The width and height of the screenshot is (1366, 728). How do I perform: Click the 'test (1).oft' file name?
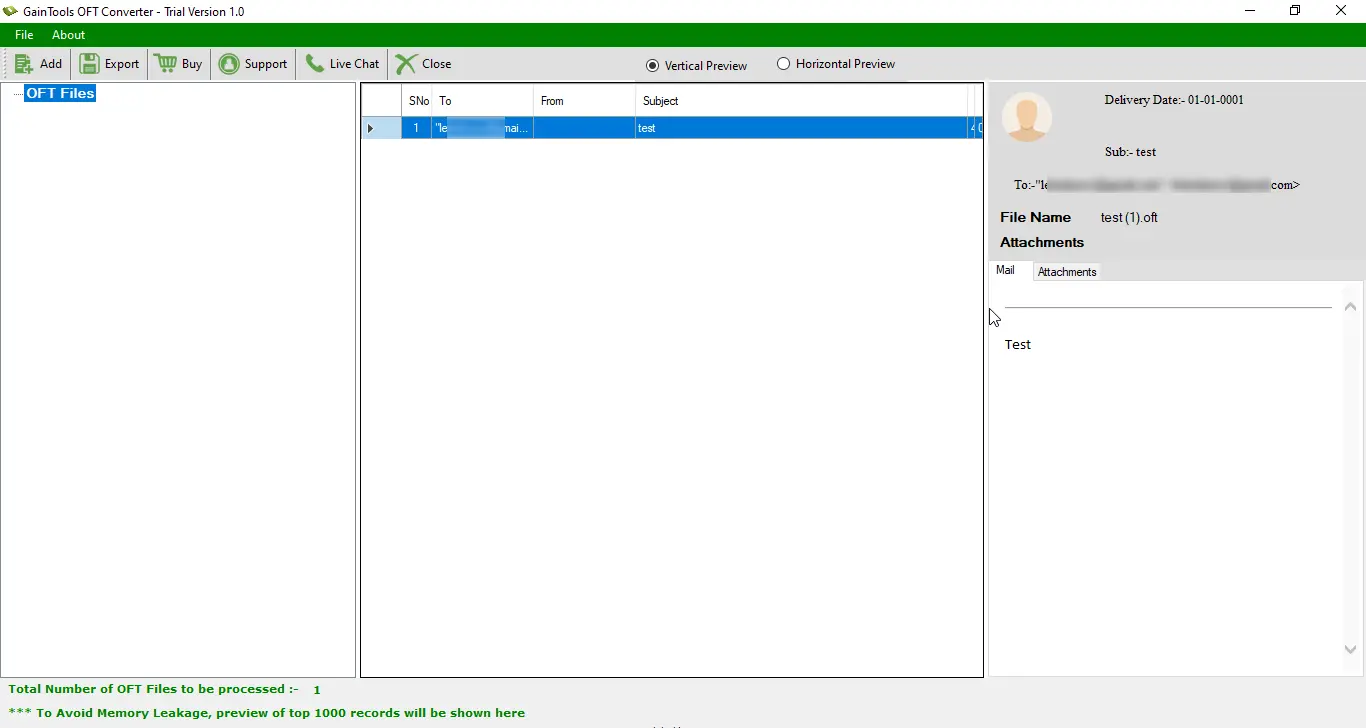coord(1129,218)
